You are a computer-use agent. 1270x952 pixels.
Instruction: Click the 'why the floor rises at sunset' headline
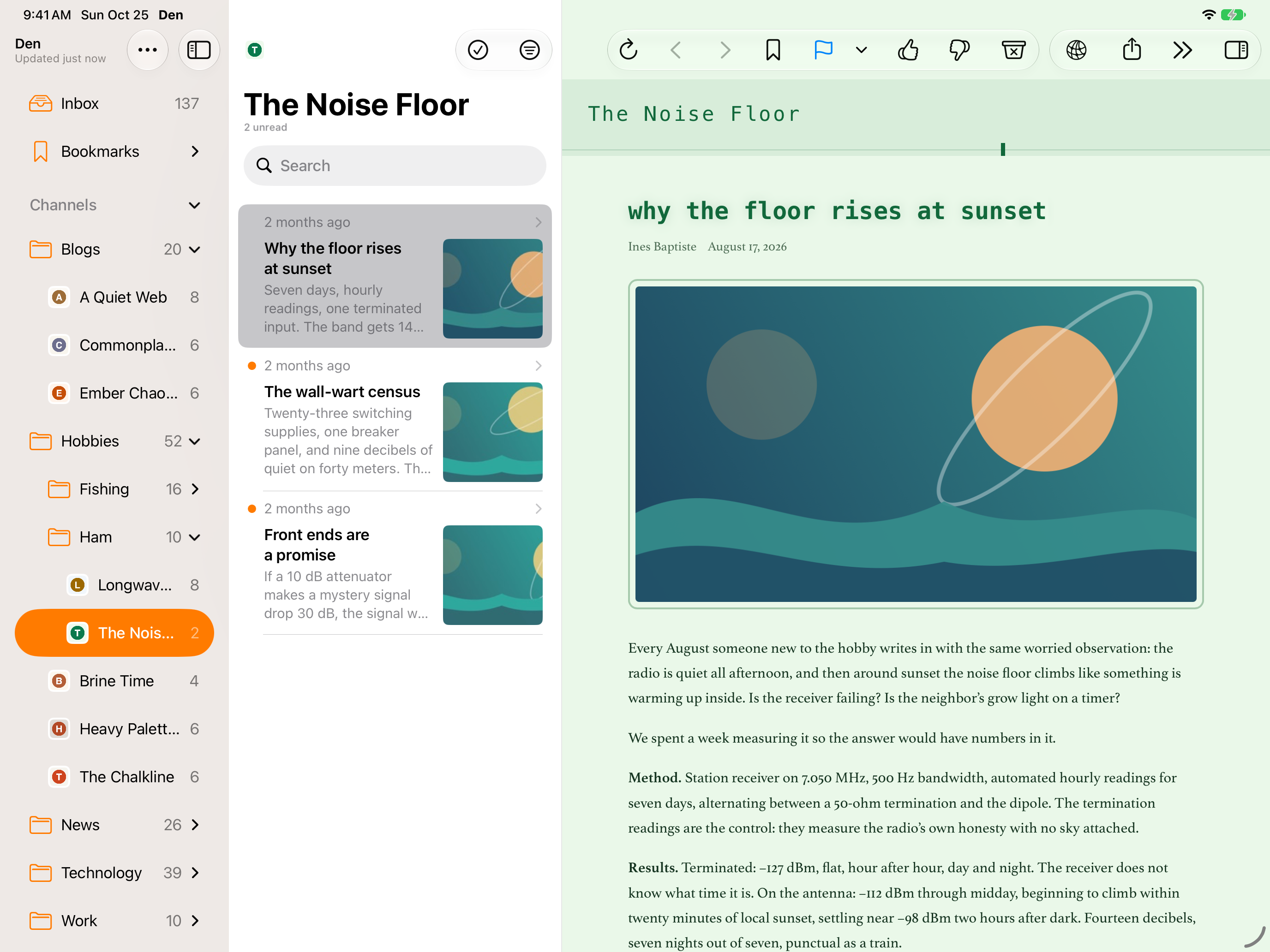pyautogui.click(x=837, y=211)
